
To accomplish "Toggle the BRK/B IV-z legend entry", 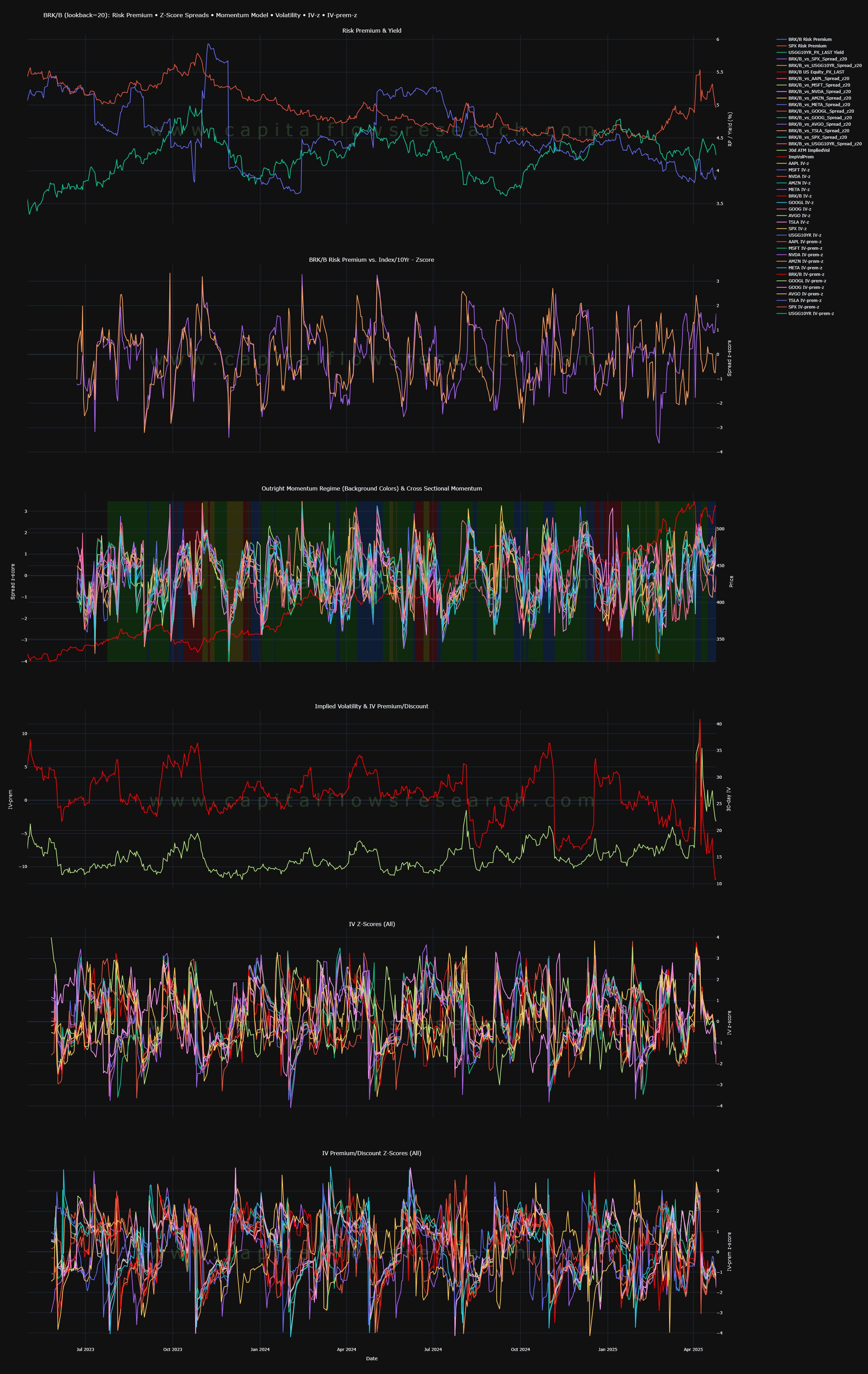I will click(x=794, y=196).
